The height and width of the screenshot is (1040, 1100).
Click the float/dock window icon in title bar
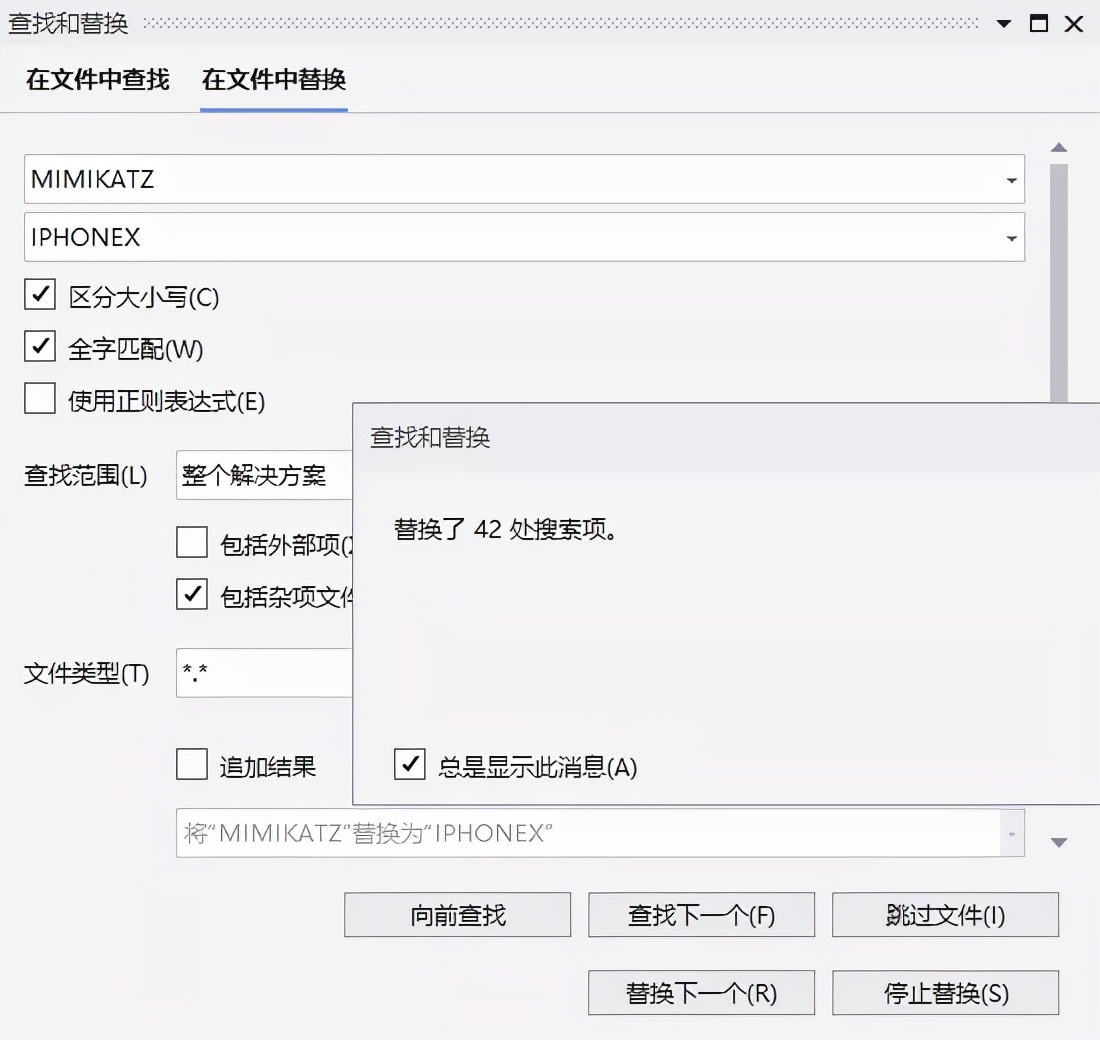[x=1039, y=23]
